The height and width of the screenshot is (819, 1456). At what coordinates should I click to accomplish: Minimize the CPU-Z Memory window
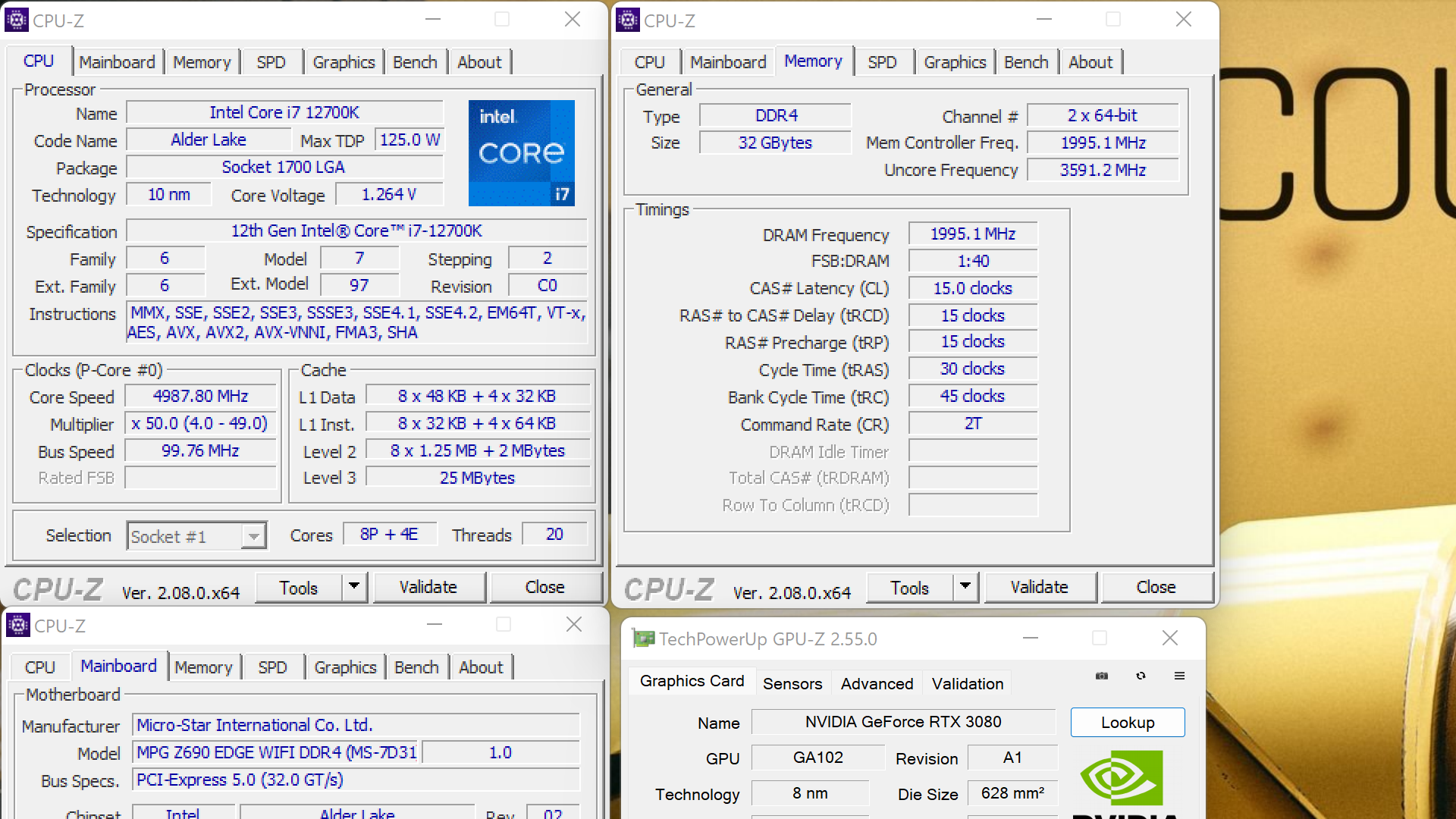(x=1044, y=19)
